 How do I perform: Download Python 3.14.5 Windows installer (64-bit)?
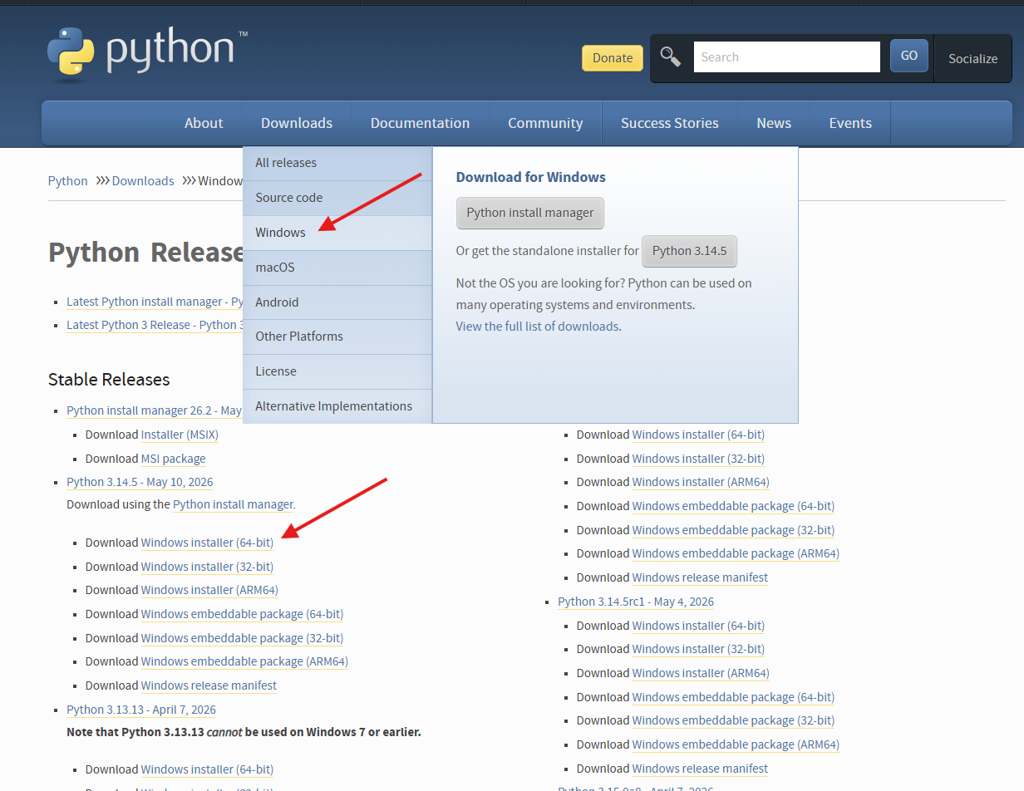point(207,543)
